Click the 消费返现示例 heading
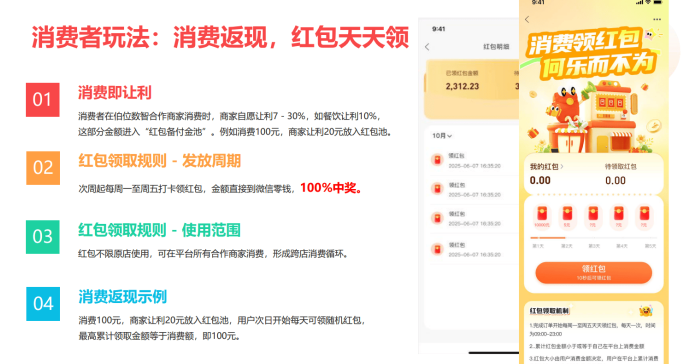The image size is (690, 364). click(x=123, y=297)
